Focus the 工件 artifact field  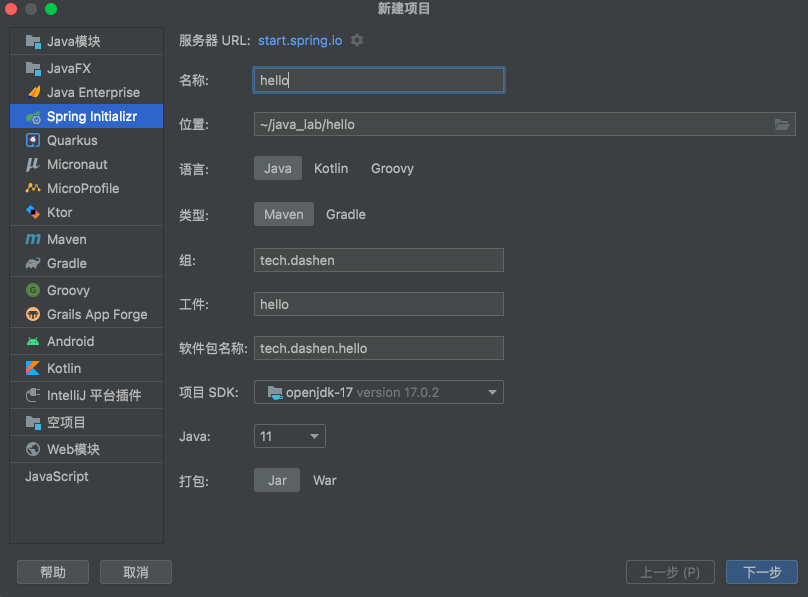[x=379, y=304]
